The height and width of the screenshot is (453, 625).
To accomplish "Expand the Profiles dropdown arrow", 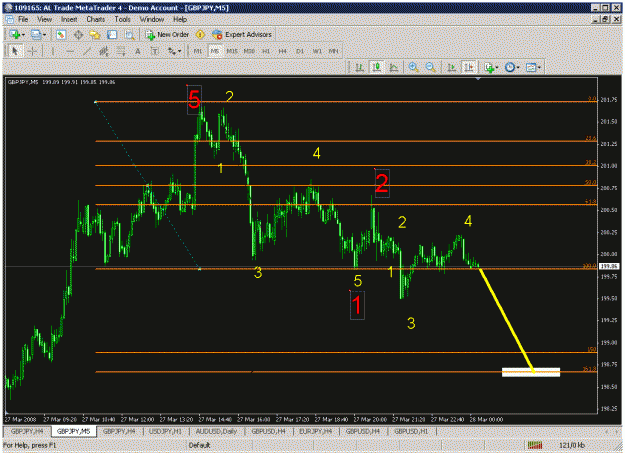I will pos(44,35).
